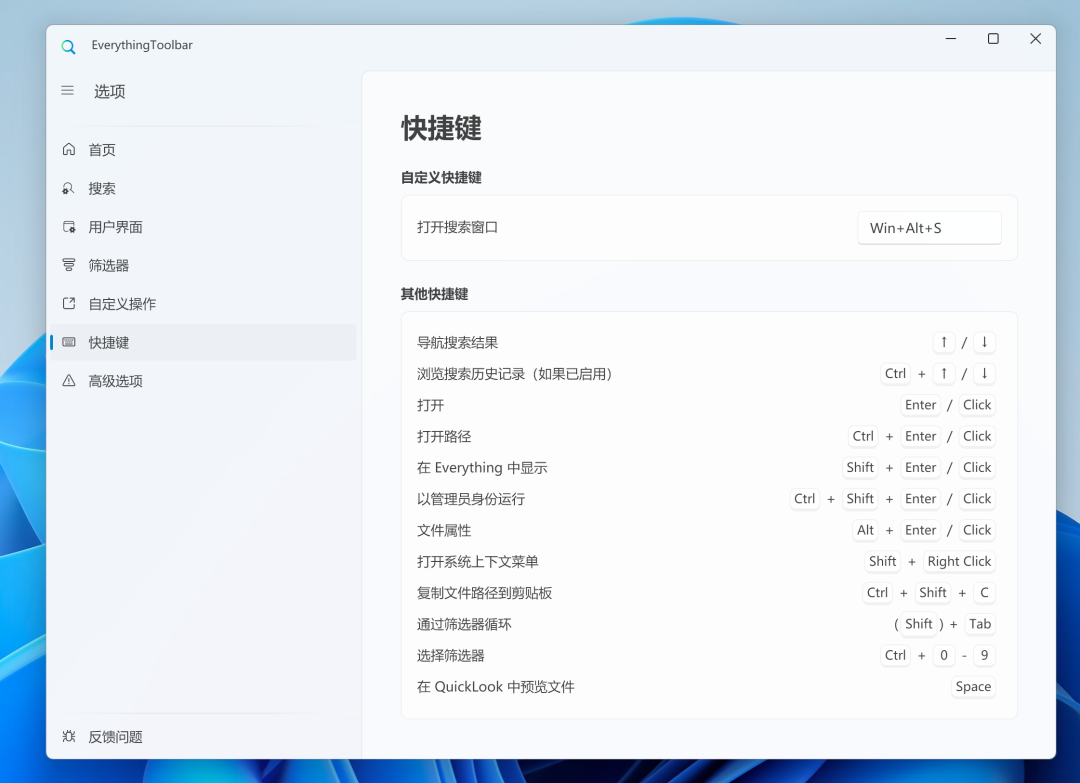Open the 自定义操作 page
The width and height of the screenshot is (1080, 783).
click(203, 304)
